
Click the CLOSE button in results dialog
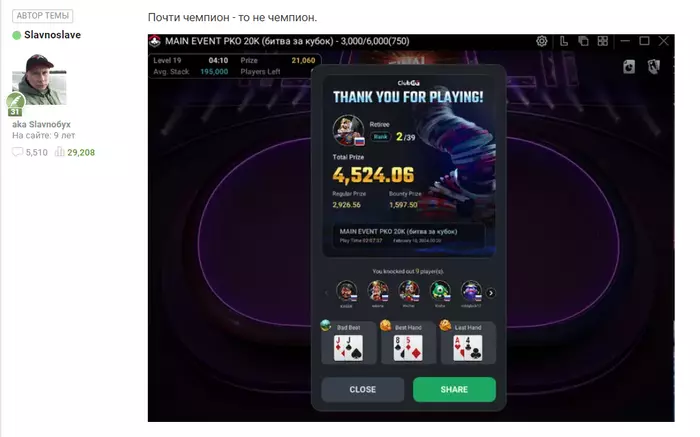tap(362, 389)
